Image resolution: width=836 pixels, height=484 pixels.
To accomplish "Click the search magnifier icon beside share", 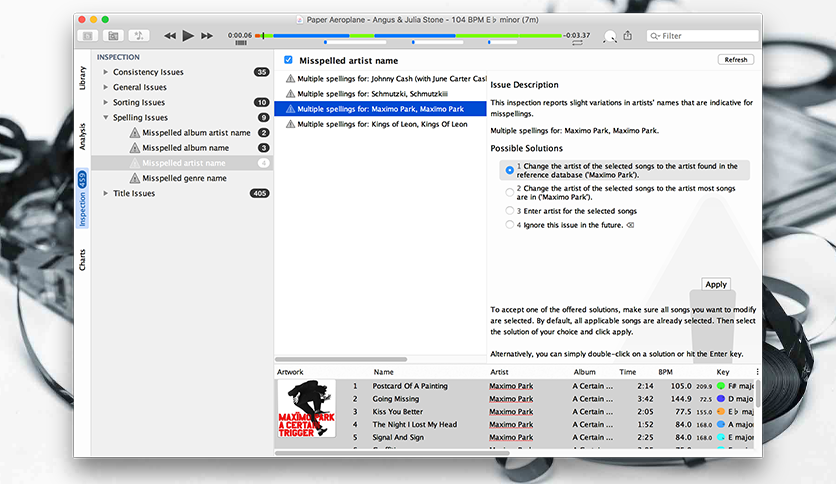I will pyautogui.click(x=610, y=36).
